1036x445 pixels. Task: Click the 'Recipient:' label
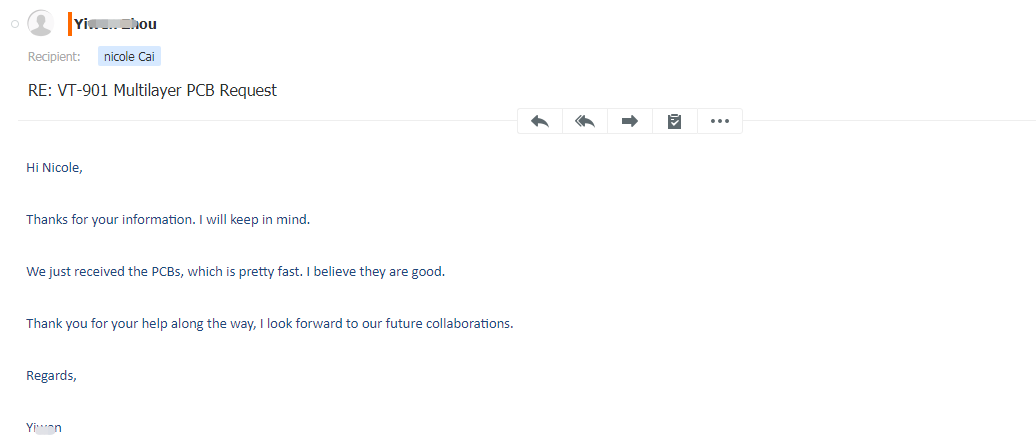(54, 57)
